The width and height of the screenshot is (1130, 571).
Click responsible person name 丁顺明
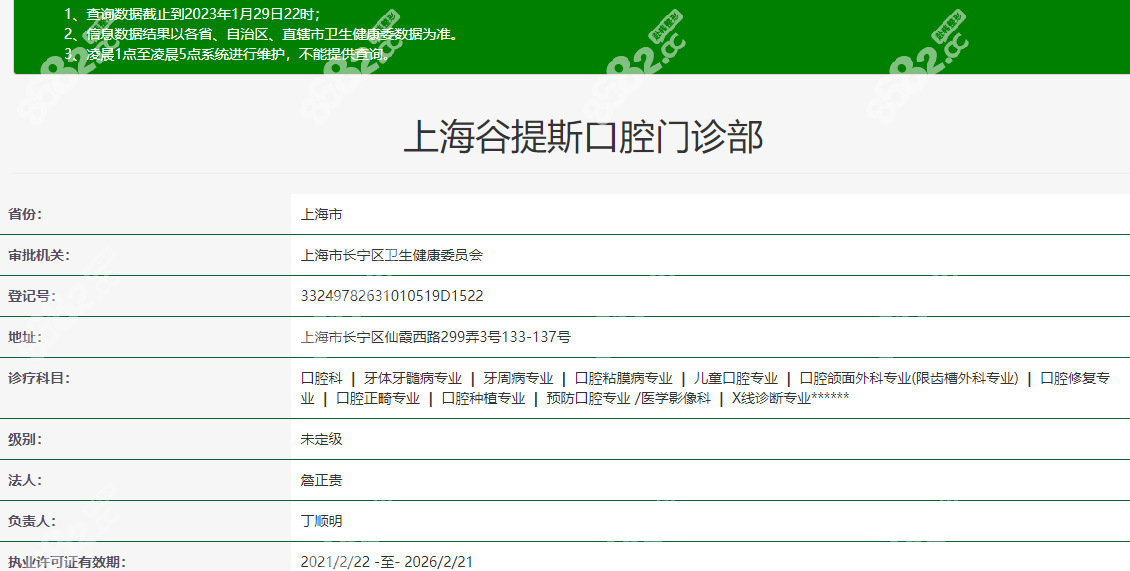pos(321,521)
